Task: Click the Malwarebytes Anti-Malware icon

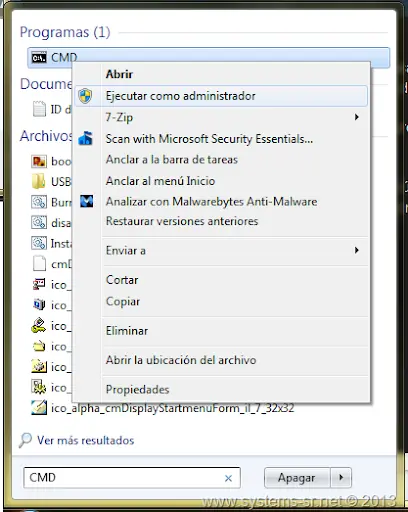Action: pyautogui.click(x=86, y=201)
